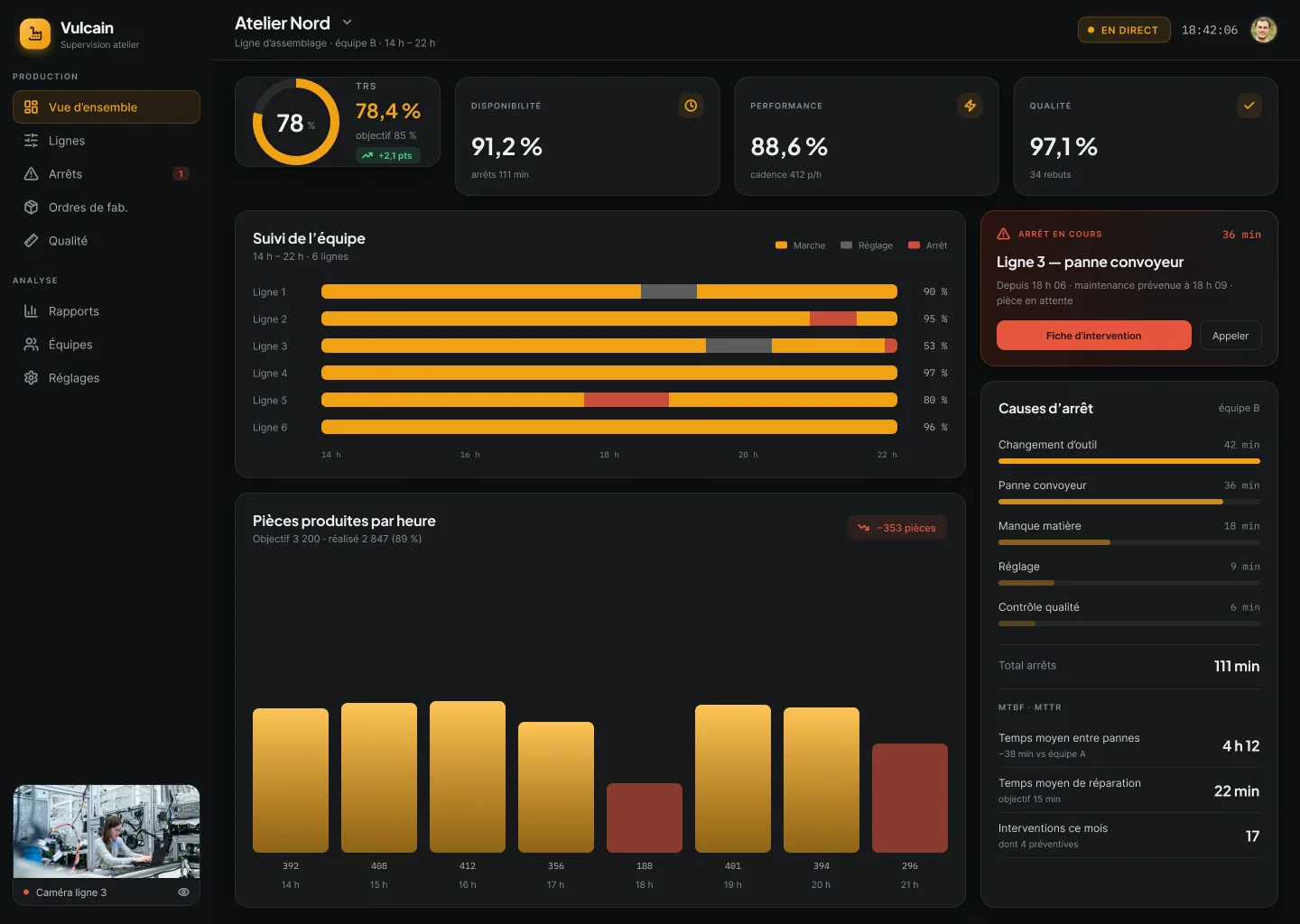Open the Caméra ligne 3 video thumbnail
Screen dimensions: 1300x924
(x=107, y=832)
